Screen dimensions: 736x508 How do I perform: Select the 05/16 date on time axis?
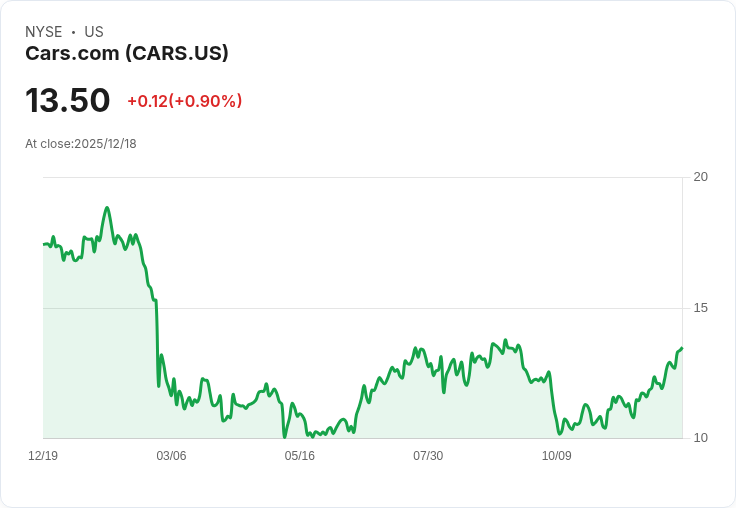[299, 456]
